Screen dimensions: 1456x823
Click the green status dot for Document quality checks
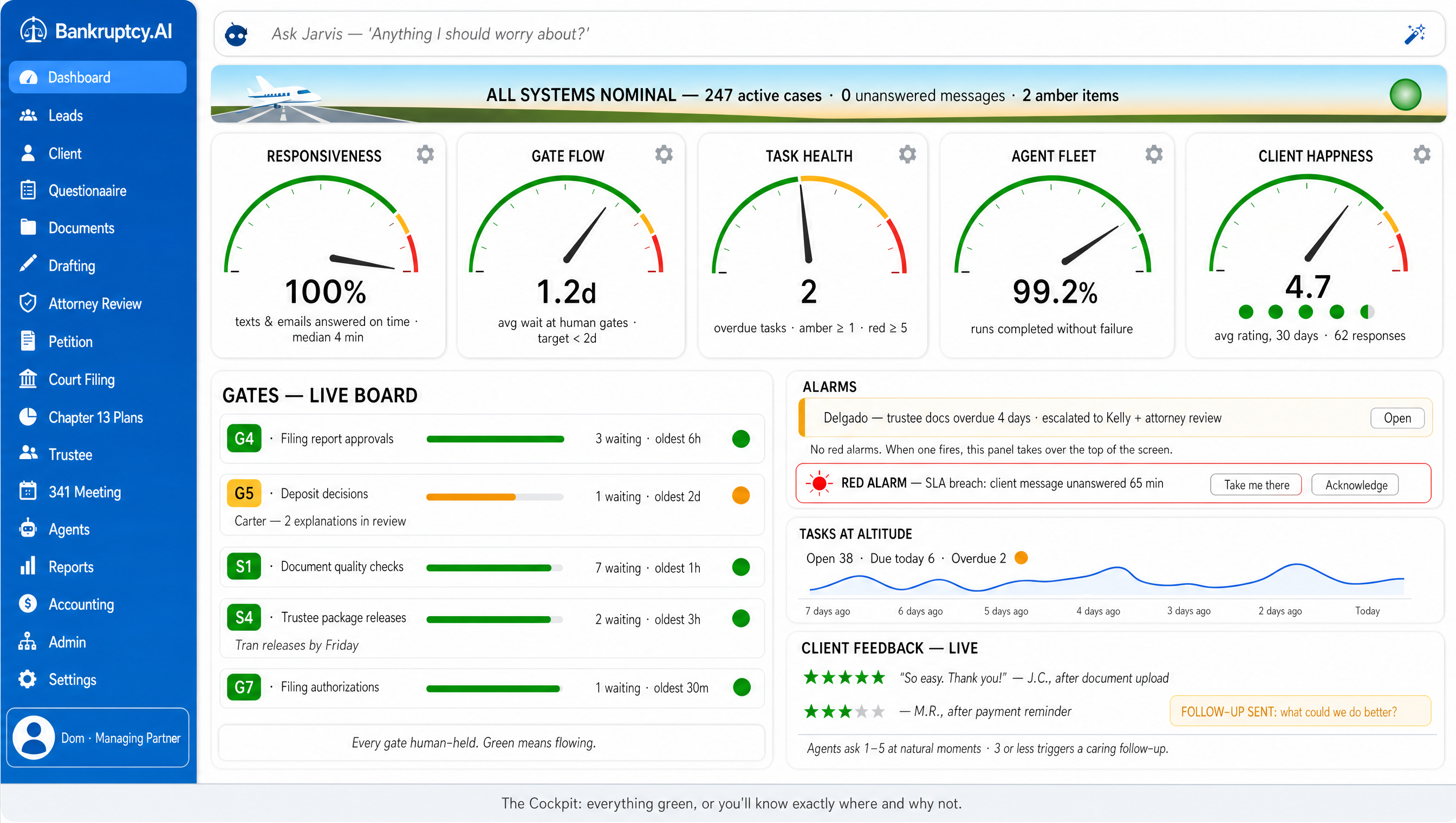(x=740, y=566)
